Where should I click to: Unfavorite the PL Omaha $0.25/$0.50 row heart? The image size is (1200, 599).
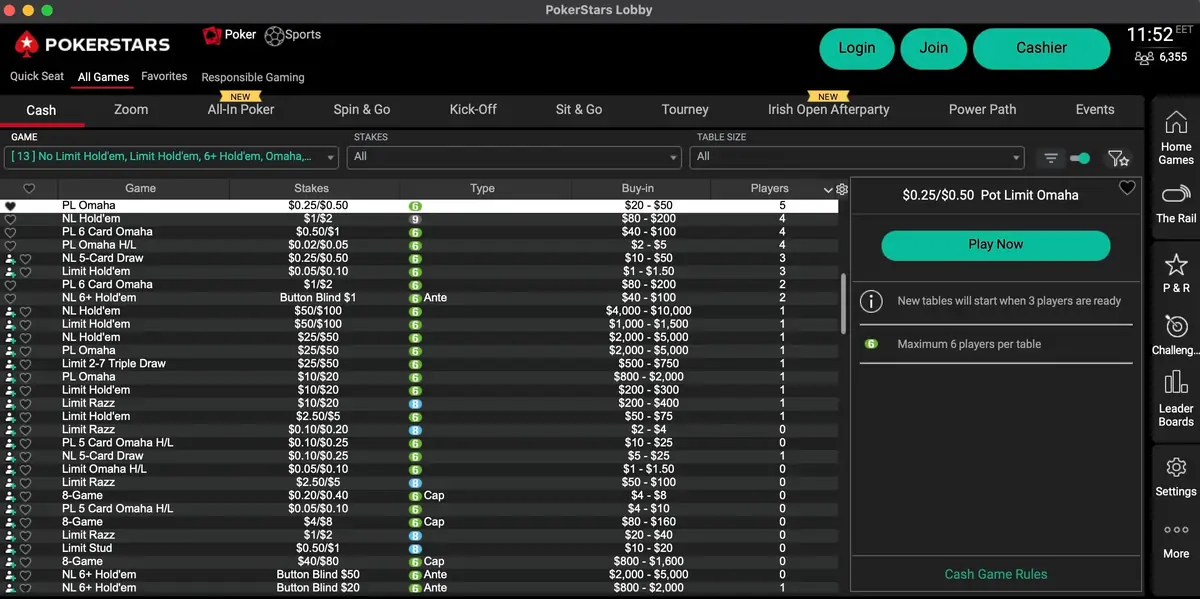10,205
